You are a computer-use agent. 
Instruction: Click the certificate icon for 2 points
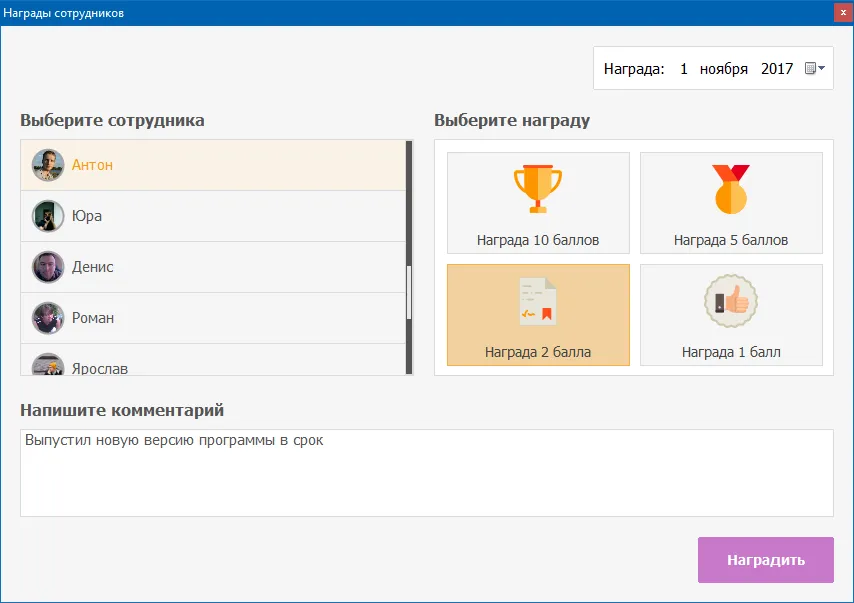537,302
